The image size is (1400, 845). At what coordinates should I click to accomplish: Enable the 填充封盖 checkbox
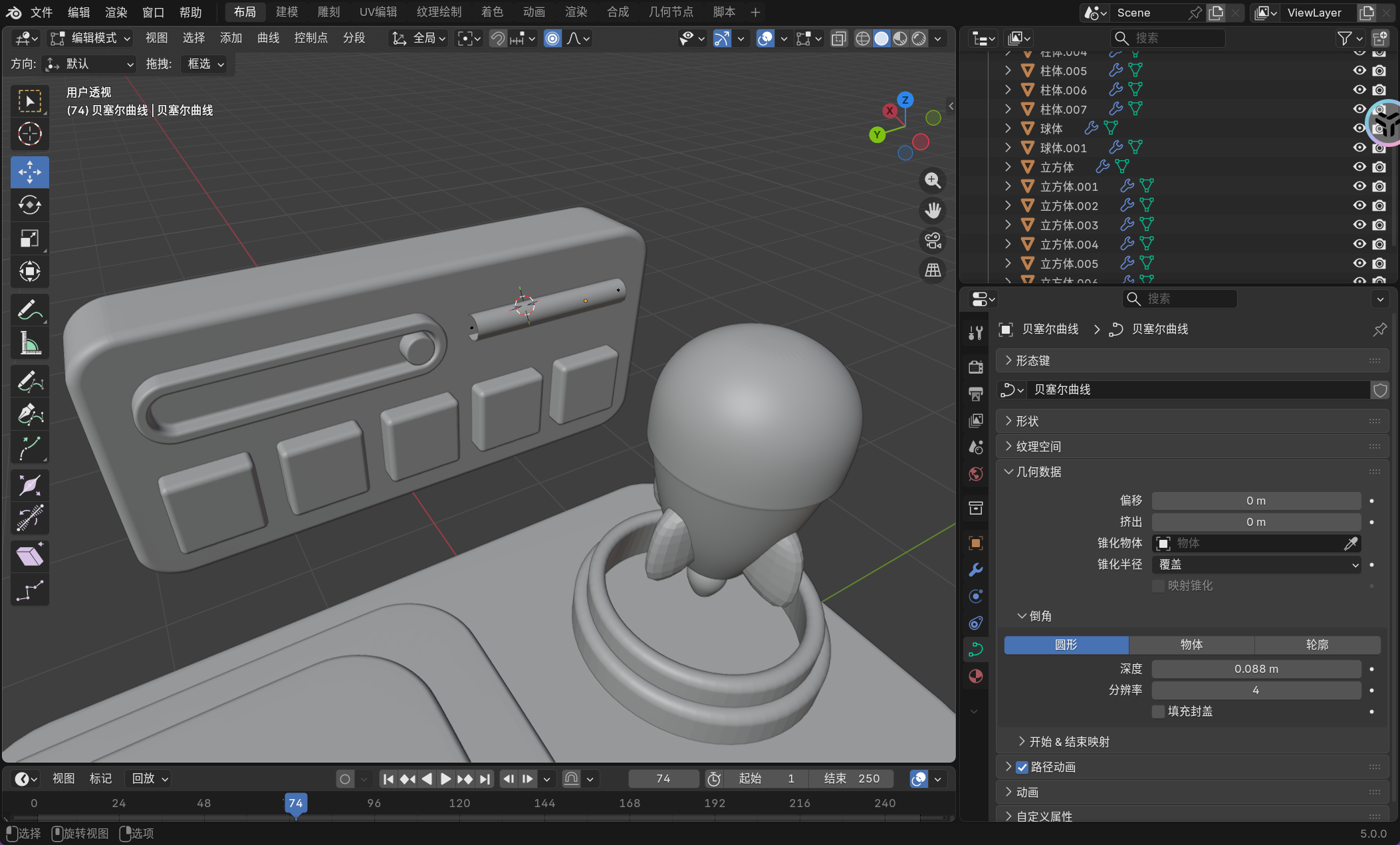pyautogui.click(x=1159, y=711)
